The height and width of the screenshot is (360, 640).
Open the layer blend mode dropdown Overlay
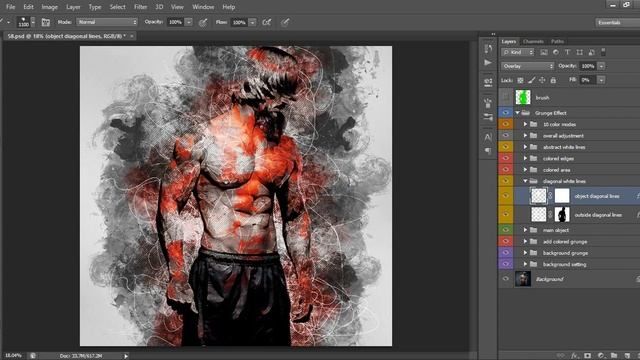tap(527, 66)
